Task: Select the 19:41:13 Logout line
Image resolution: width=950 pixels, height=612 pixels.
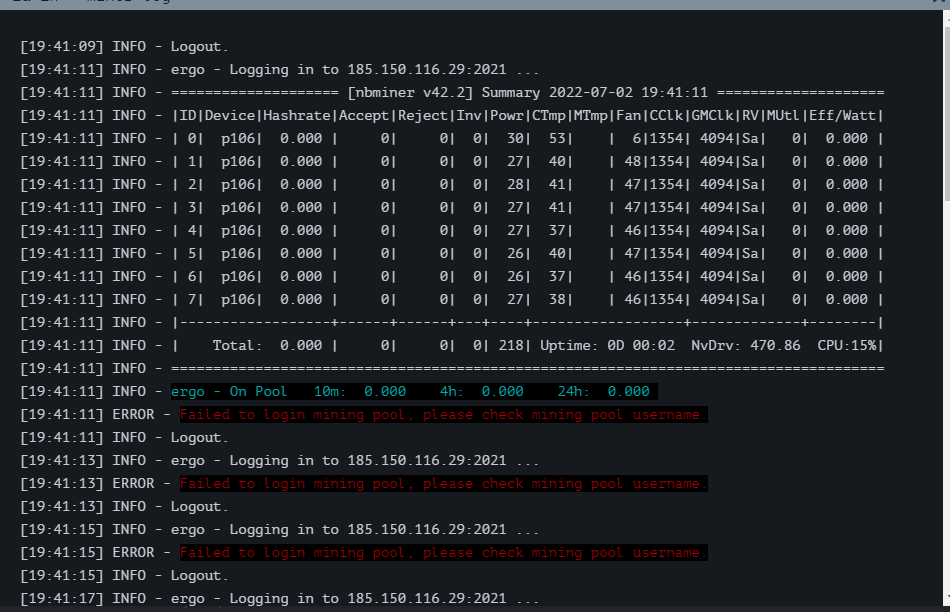Action: pos(124,507)
